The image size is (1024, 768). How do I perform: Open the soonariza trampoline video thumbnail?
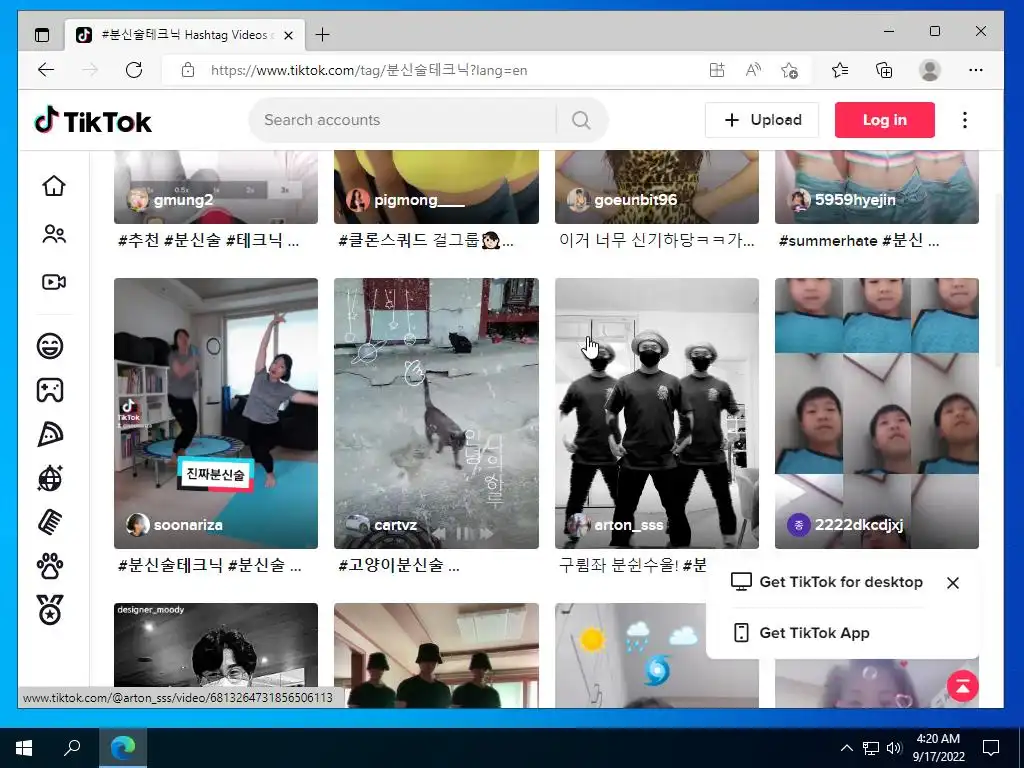coord(216,413)
